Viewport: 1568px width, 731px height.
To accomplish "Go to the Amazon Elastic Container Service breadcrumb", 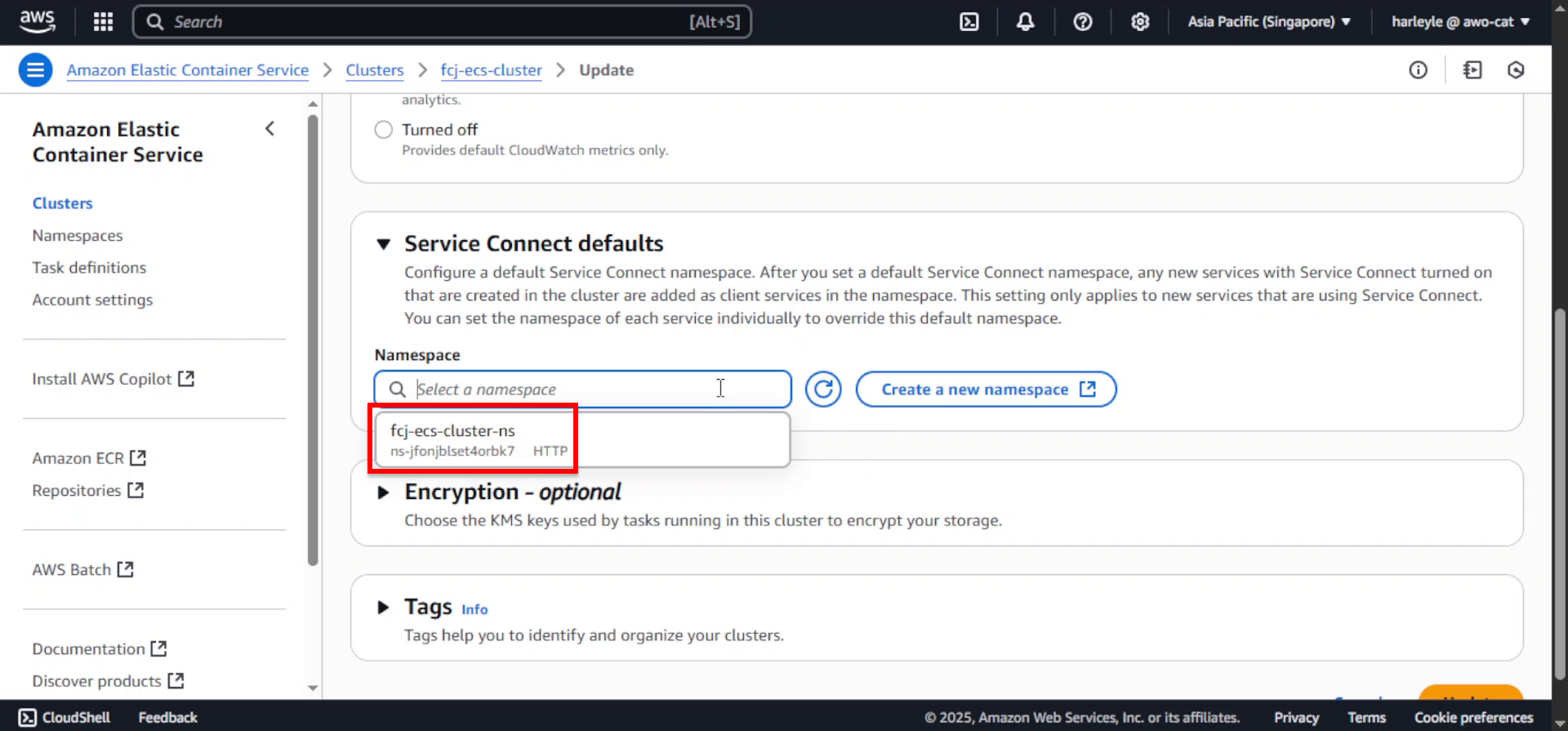I will [x=188, y=70].
